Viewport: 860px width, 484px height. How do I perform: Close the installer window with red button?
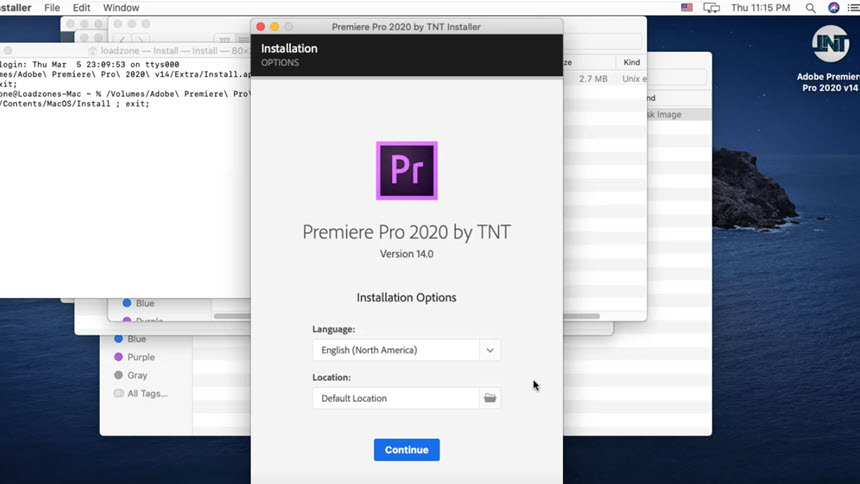pyautogui.click(x=261, y=26)
